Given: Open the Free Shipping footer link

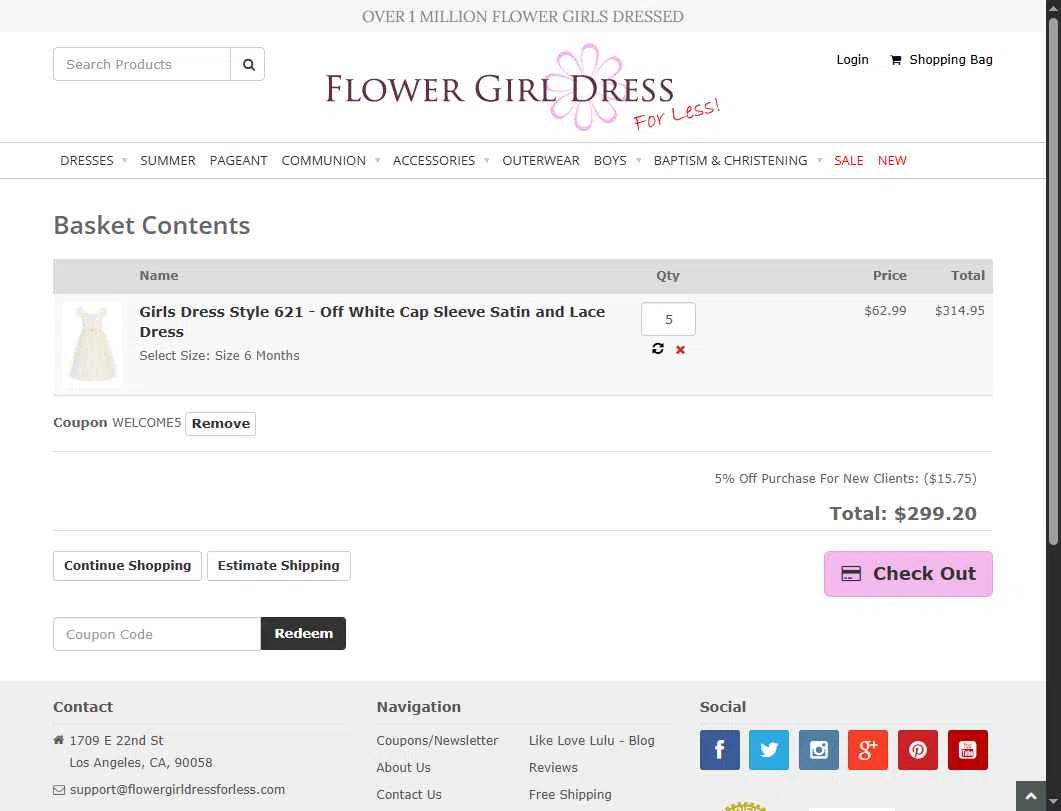Looking at the screenshot, I should 570,795.
